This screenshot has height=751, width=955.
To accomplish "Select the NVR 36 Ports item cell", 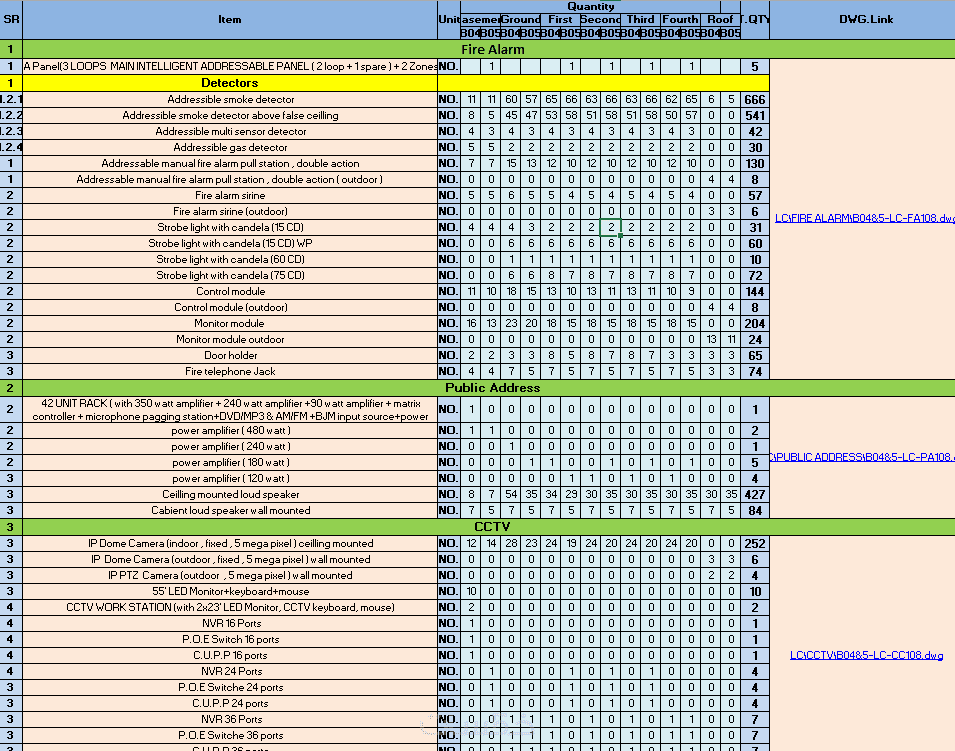I will point(230,719).
